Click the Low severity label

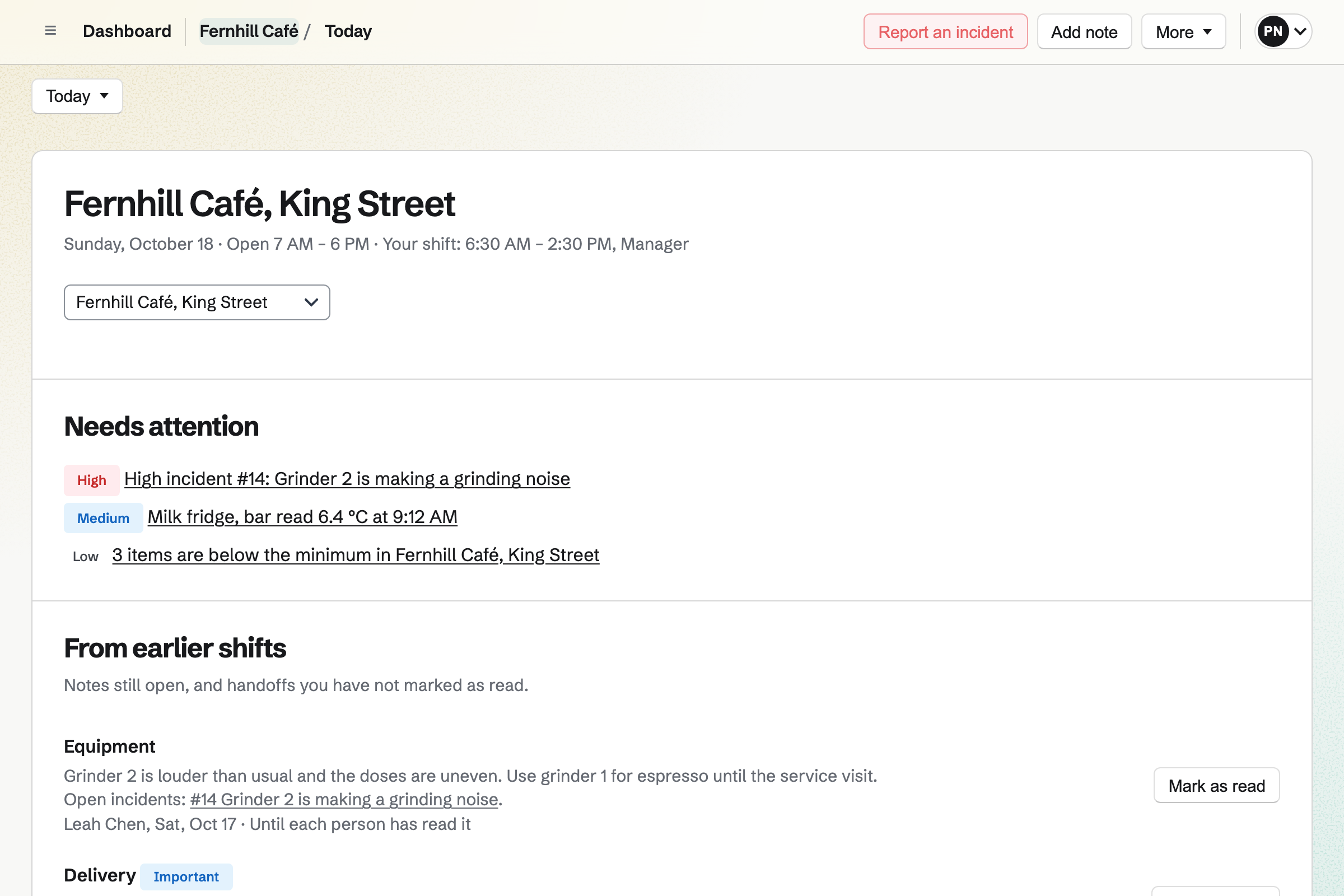tap(86, 557)
